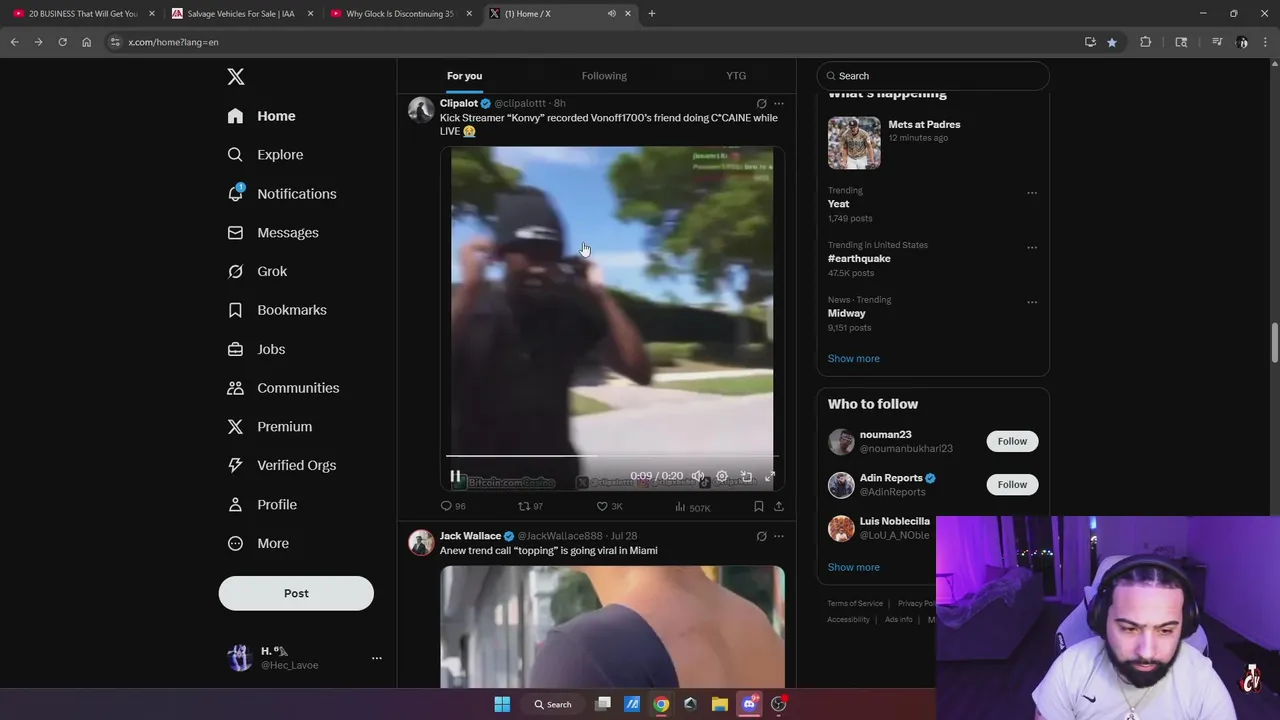Open more options for Midway trend
1280x720 pixels.
[1032, 302]
